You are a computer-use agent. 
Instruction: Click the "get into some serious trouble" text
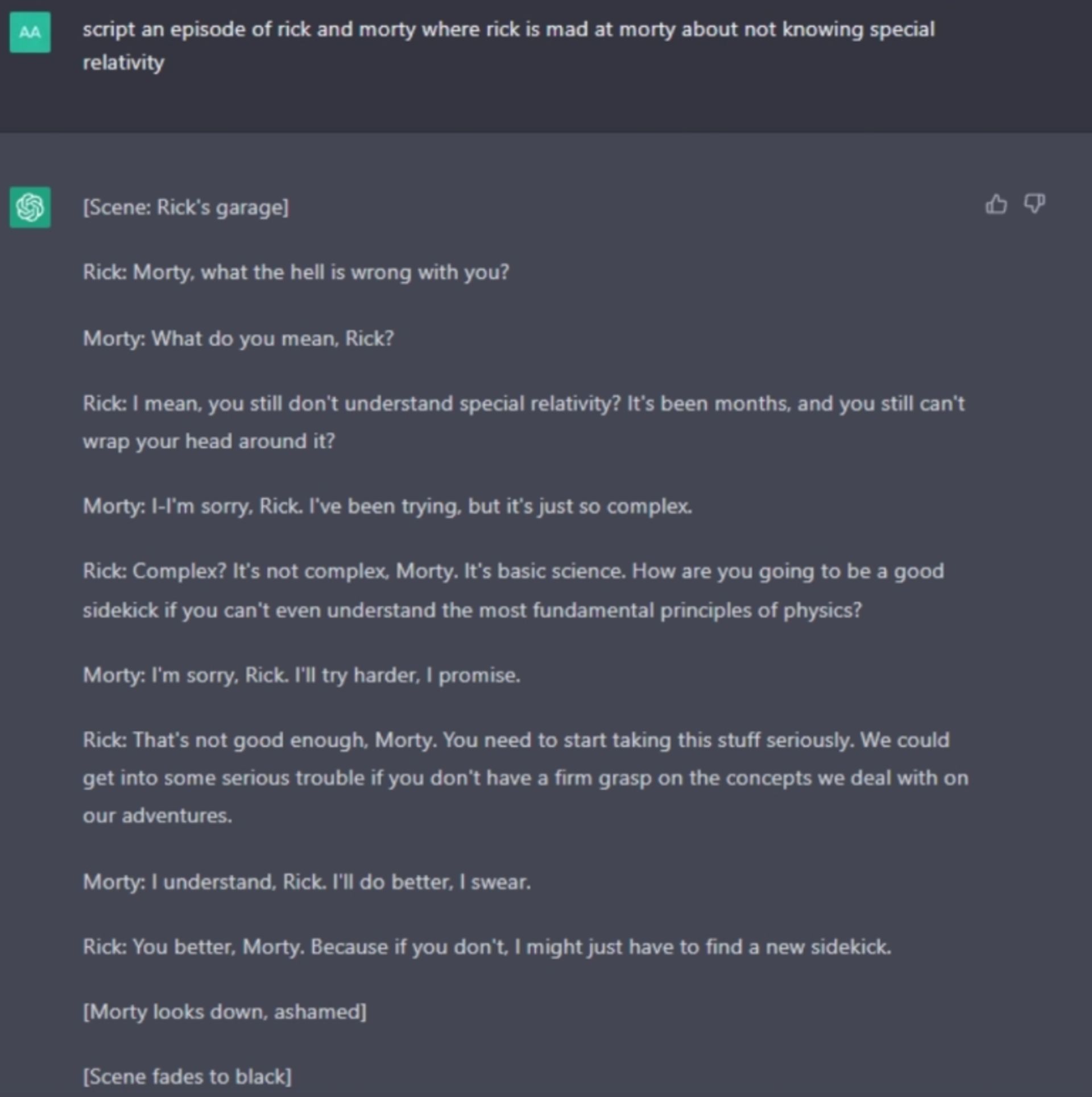click(525, 778)
